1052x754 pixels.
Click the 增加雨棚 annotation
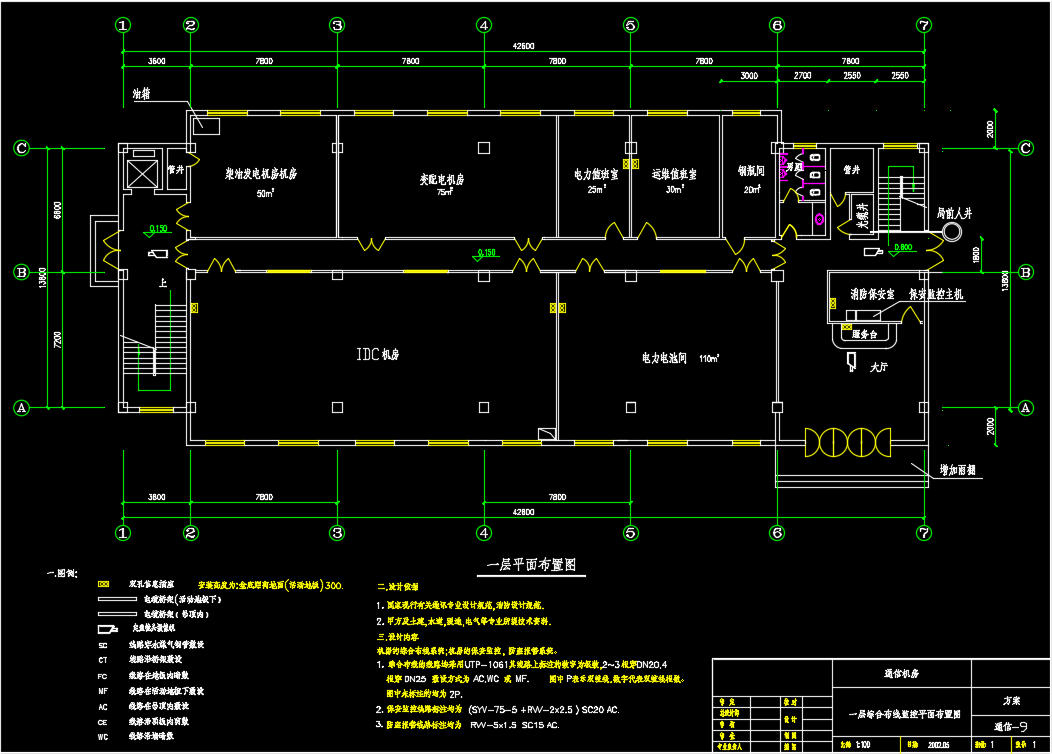(x=958, y=470)
